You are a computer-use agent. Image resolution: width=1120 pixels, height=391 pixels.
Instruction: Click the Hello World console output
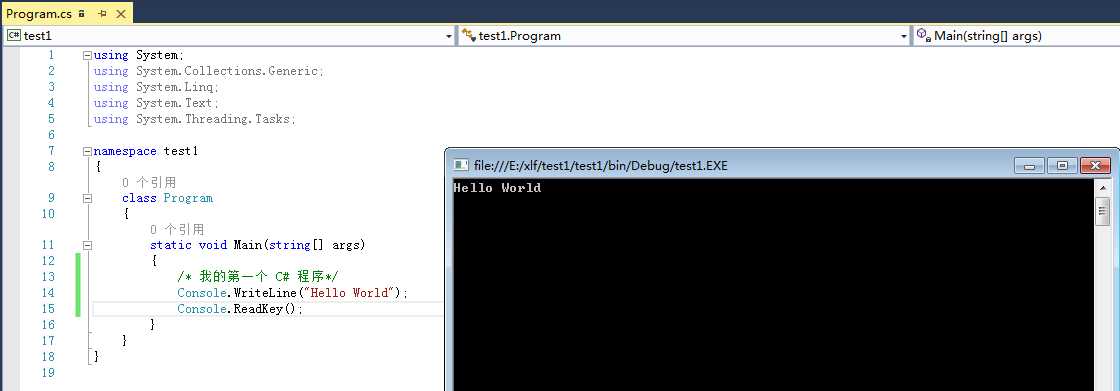click(x=497, y=188)
